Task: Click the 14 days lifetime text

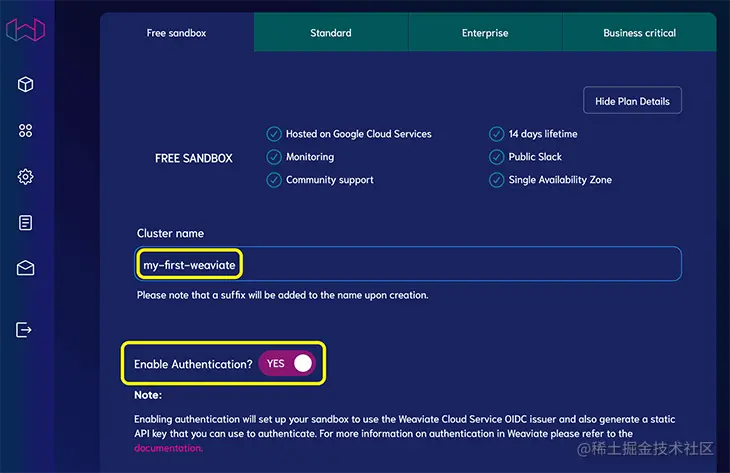Action: pos(543,134)
